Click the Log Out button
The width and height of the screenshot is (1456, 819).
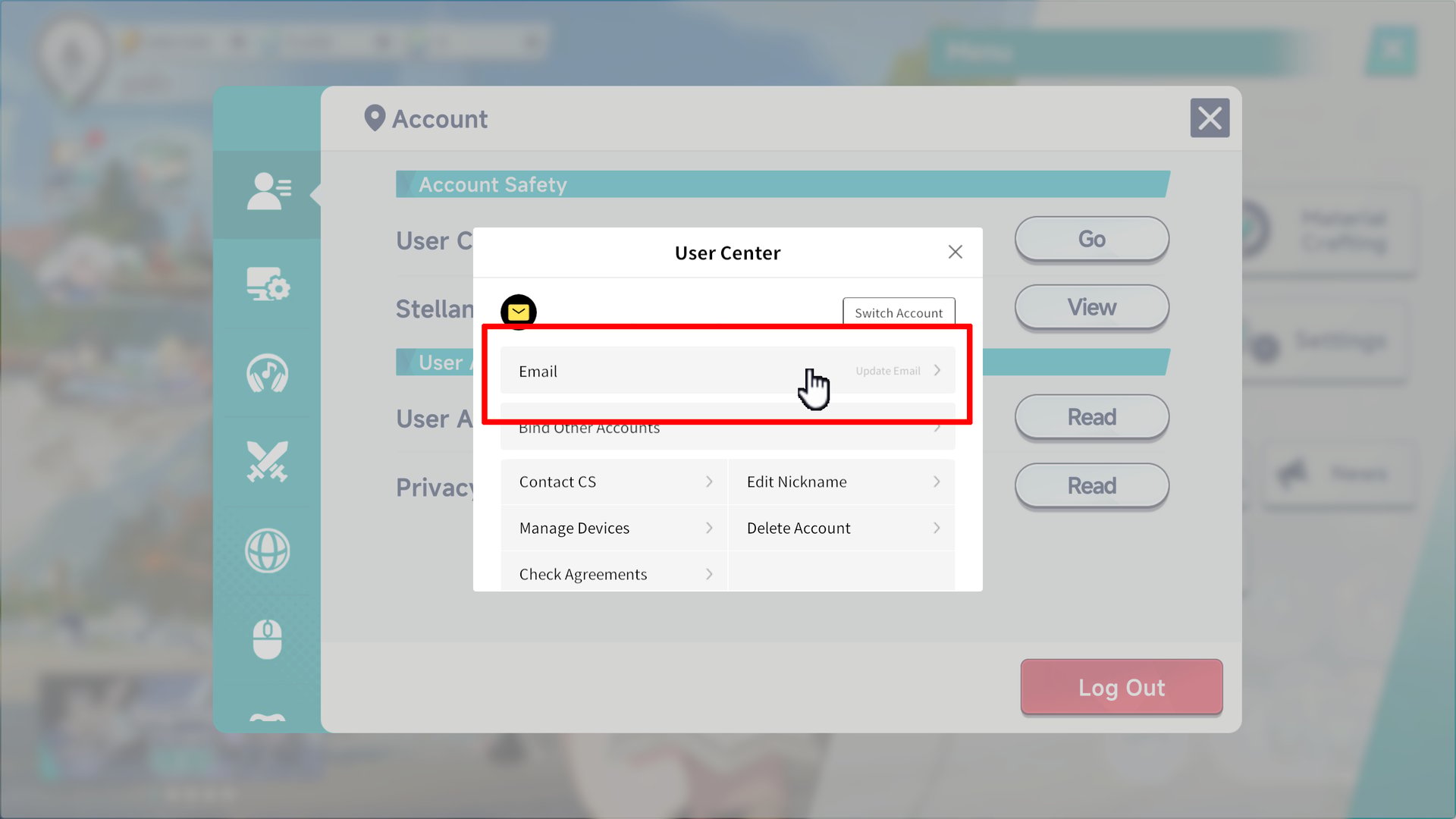click(1122, 687)
